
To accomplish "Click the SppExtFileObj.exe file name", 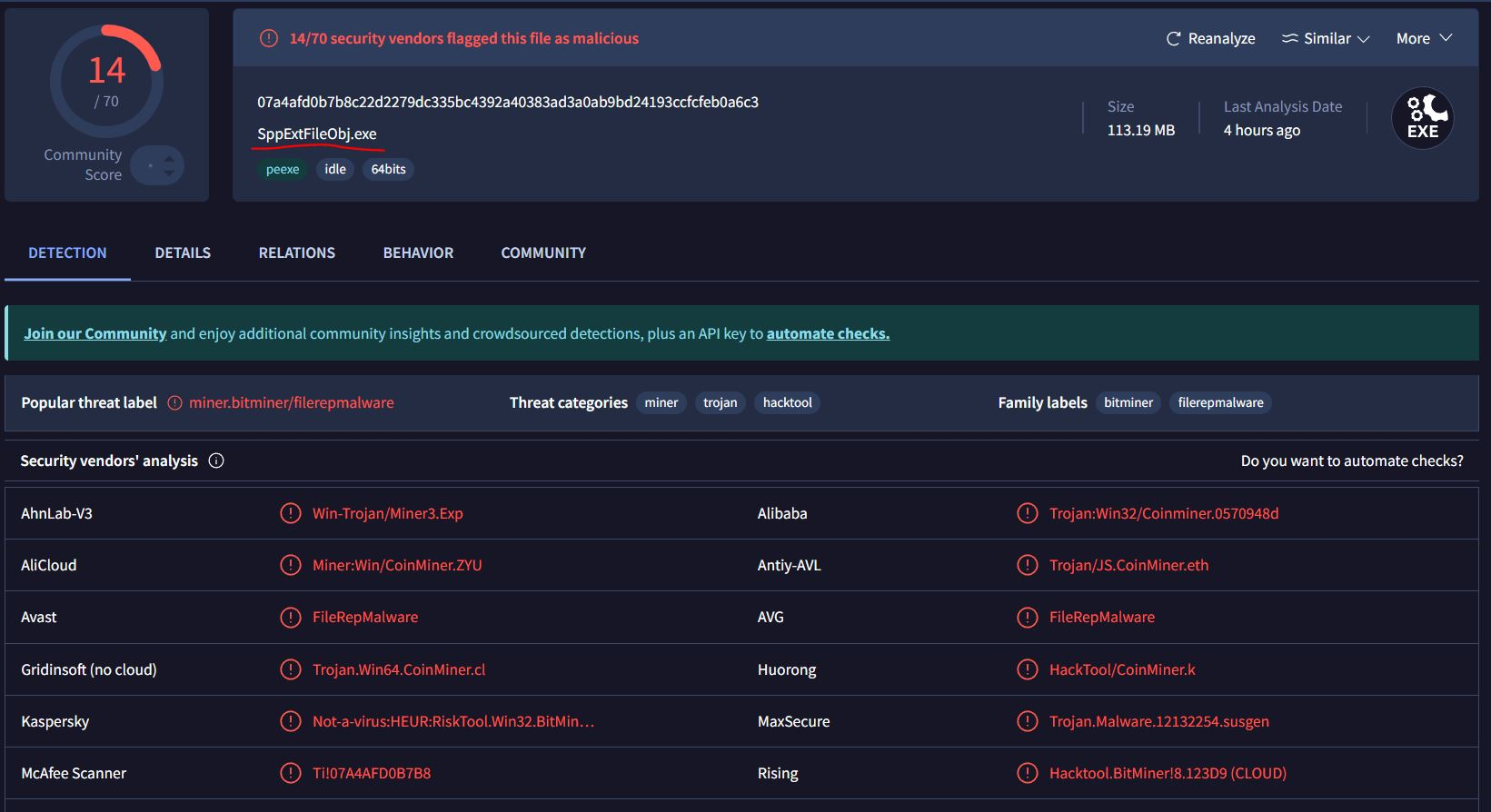I will (317, 134).
